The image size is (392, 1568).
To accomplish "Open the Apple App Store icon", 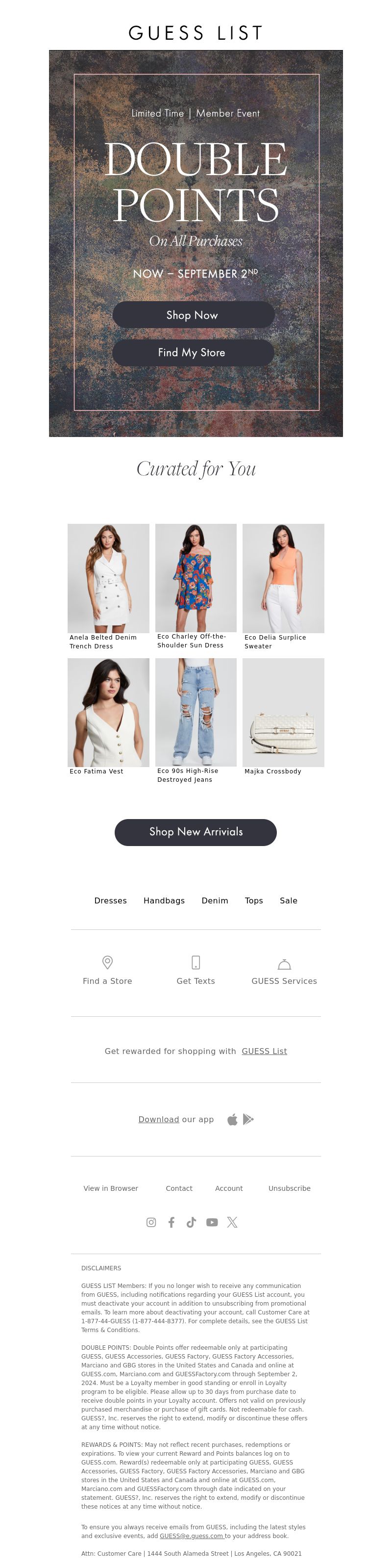I will [232, 1119].
